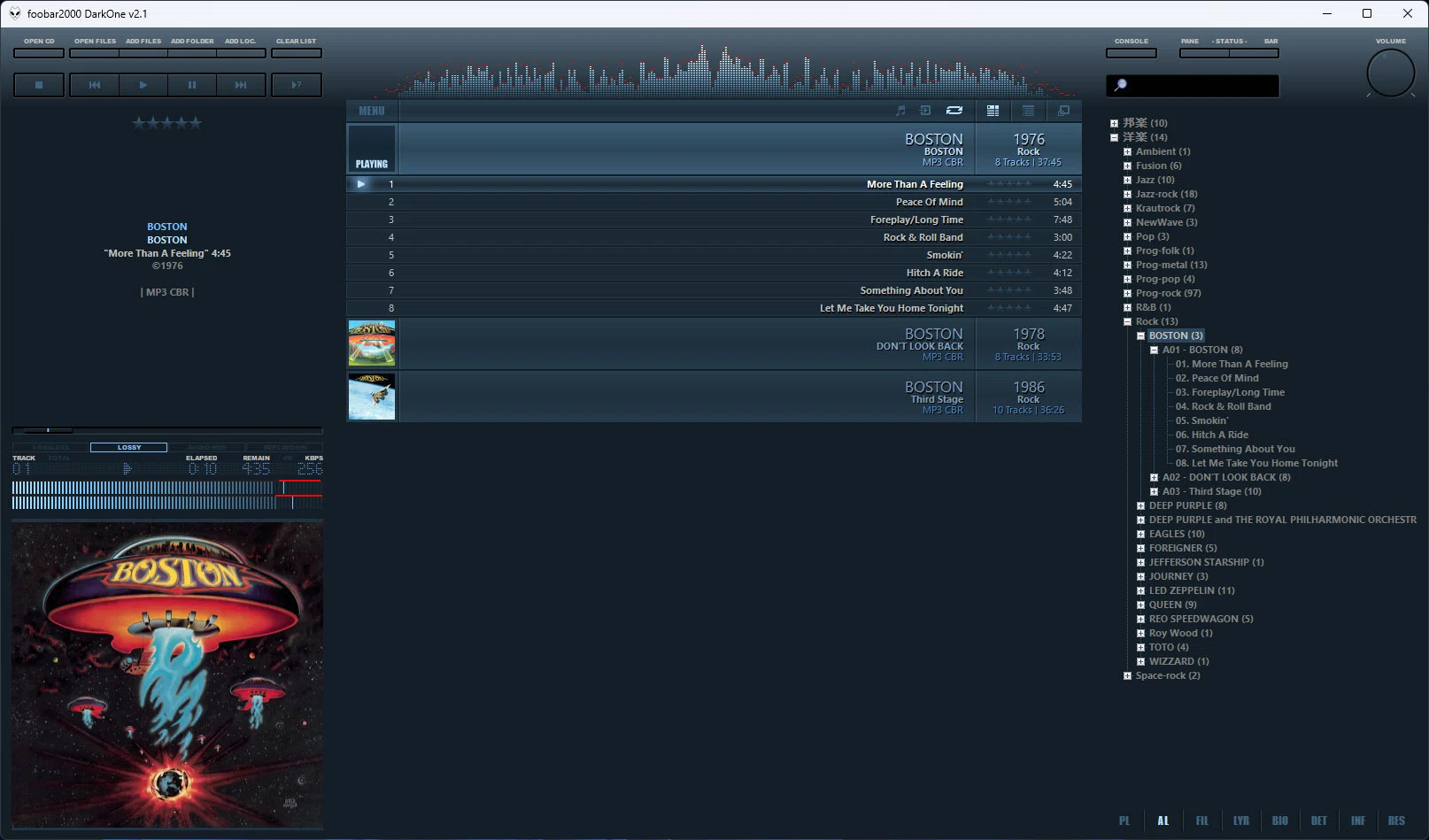The width and height of the screenshot is (1429, 840).
Task: Expand the A03 - Third Stage album node
Action: tap(1154, 491)
